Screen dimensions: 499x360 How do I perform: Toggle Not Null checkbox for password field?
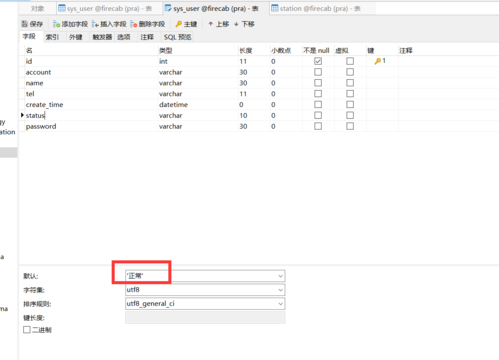pyautogui.click(x=318, y=126)
